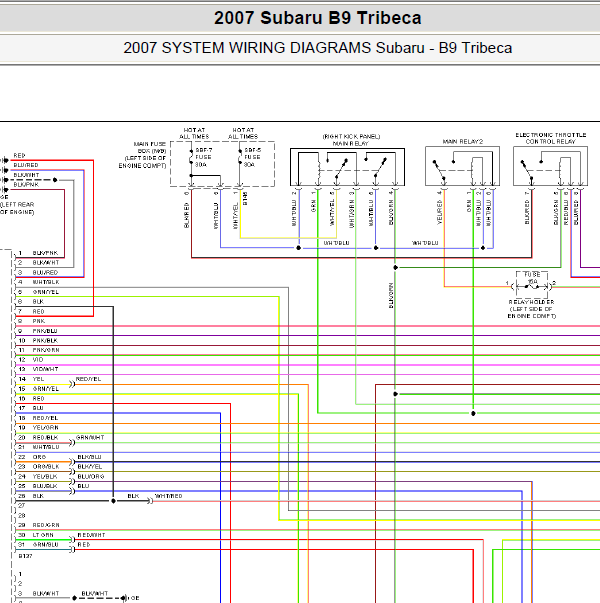The height and width of the screenshot is (603, 600).
Task: Click the heading '2007 Subaru B9 Tribeca'
Action: click(x=318, y=18)
